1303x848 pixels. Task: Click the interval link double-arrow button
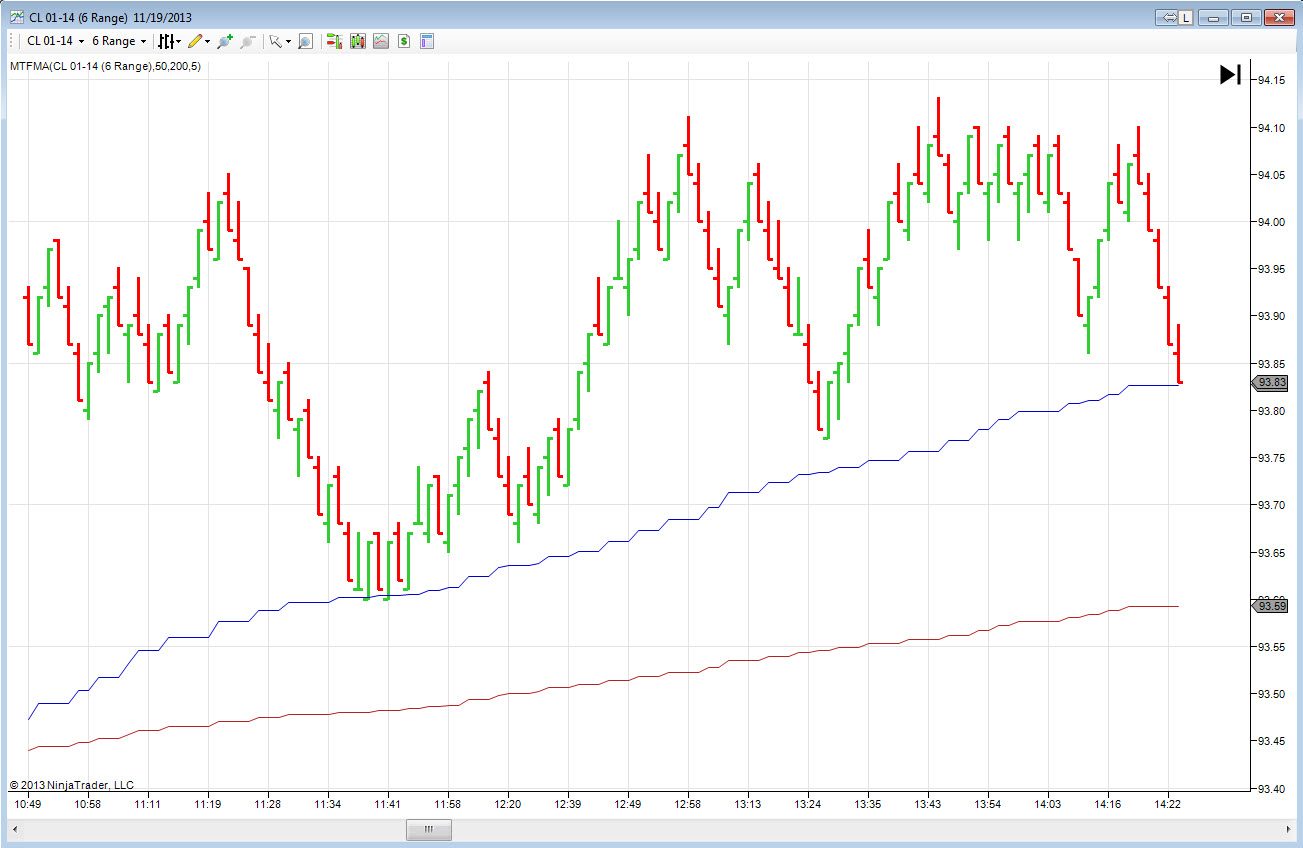(x=1166, y=17)
